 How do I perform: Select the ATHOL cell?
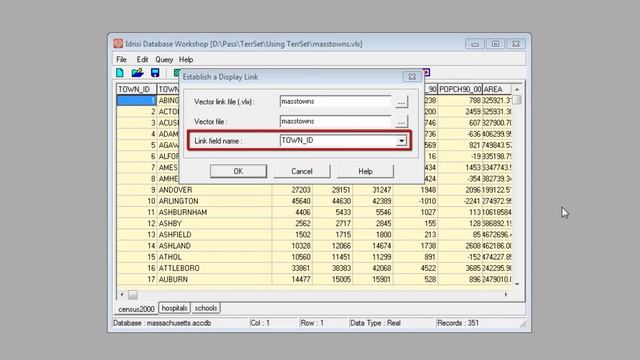[214, 257]
